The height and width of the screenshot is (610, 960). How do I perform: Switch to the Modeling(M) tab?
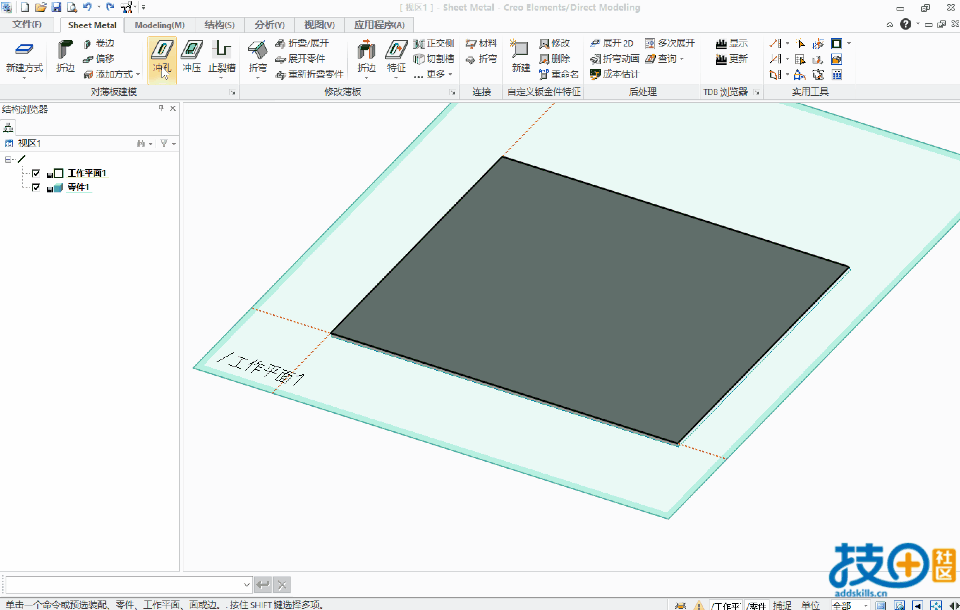159,25
